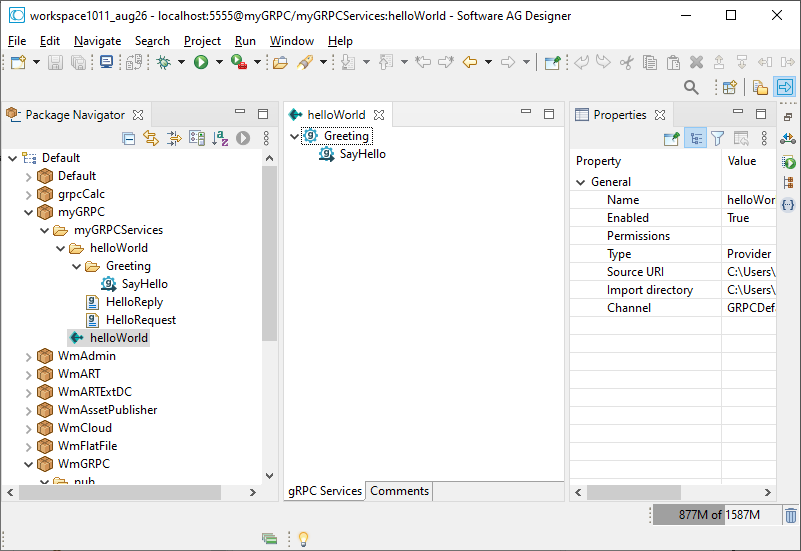The width and height of the screenshot is (801, 551).
Task: Click the Open Perspective icon
Action: (x=730, y=88)
